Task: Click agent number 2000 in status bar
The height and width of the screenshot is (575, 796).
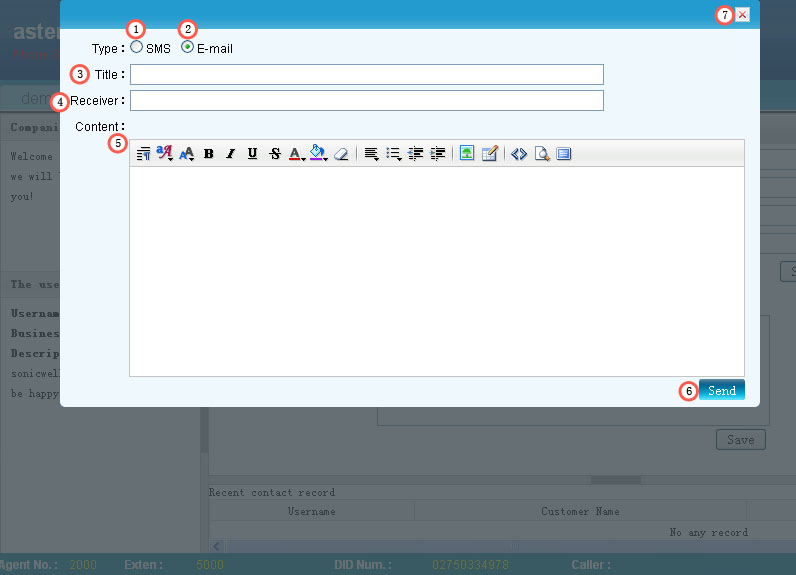Action: pyautogui.click(x=83, y=565)
